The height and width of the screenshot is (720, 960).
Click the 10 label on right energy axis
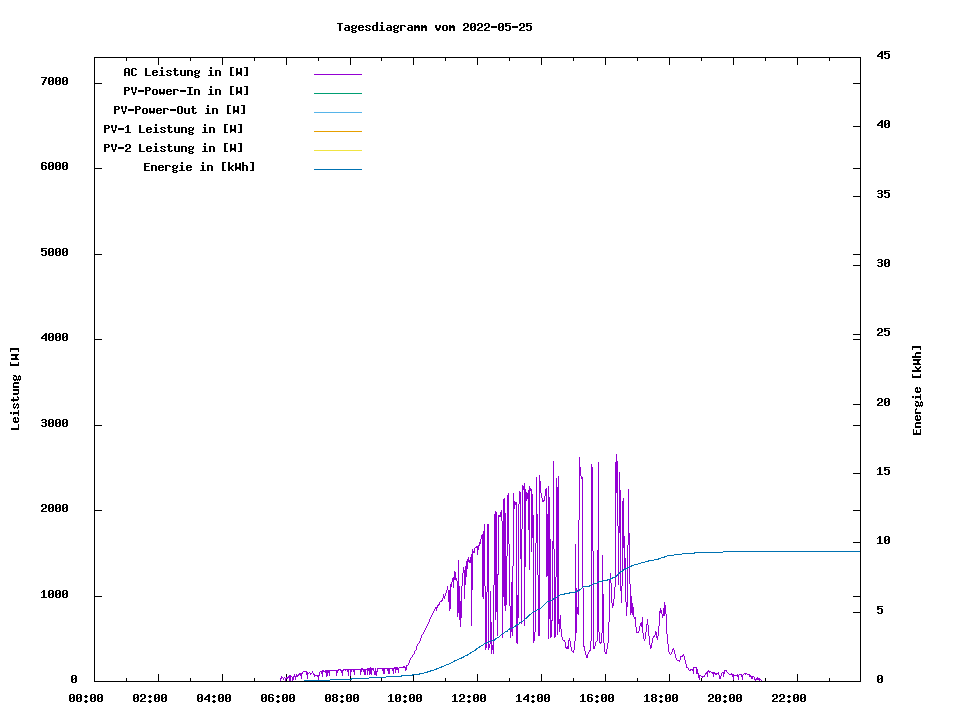884,541
